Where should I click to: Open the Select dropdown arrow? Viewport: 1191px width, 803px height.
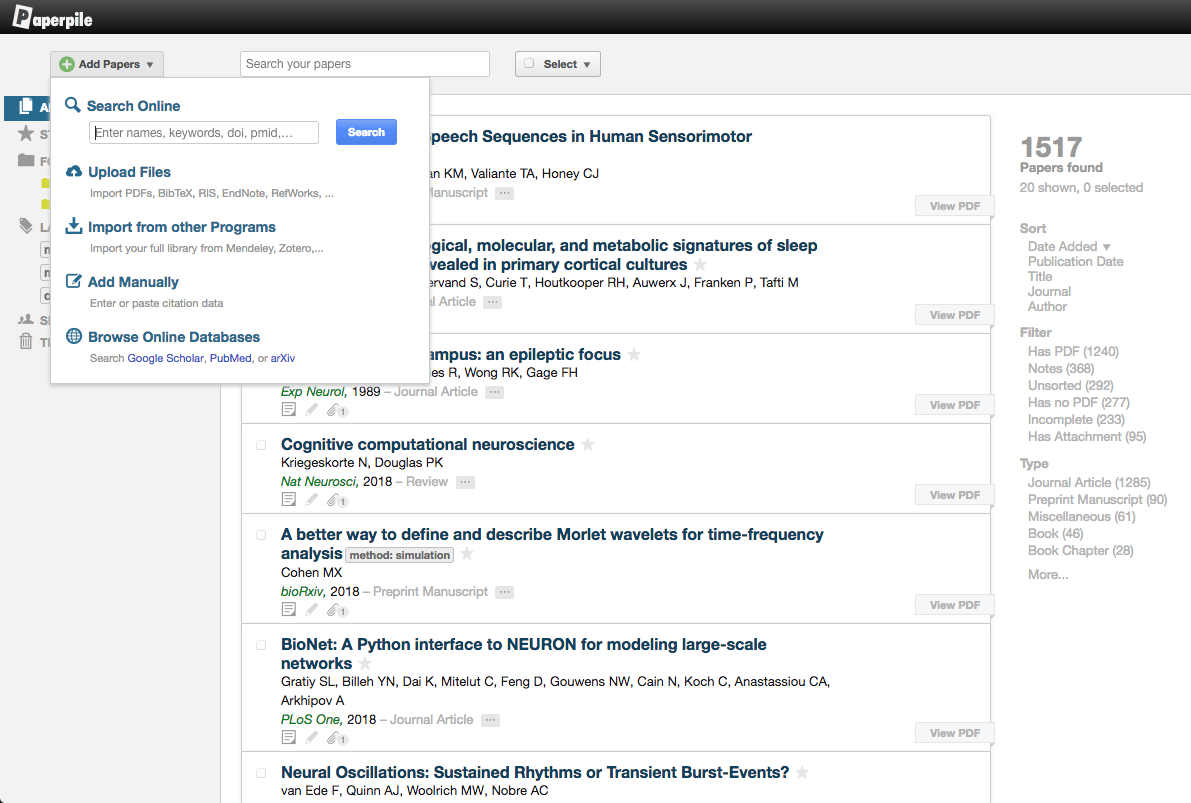[x=587, y=65]
